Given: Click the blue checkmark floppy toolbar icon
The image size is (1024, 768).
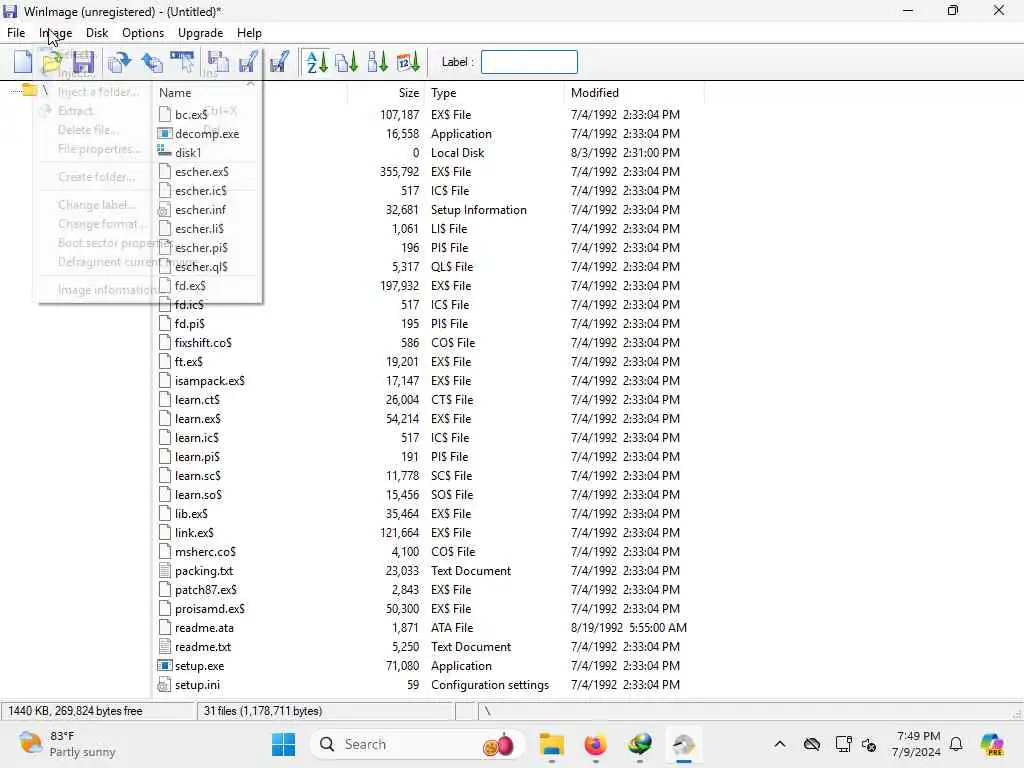Looking at the screenshot, I should click(279, 62).
